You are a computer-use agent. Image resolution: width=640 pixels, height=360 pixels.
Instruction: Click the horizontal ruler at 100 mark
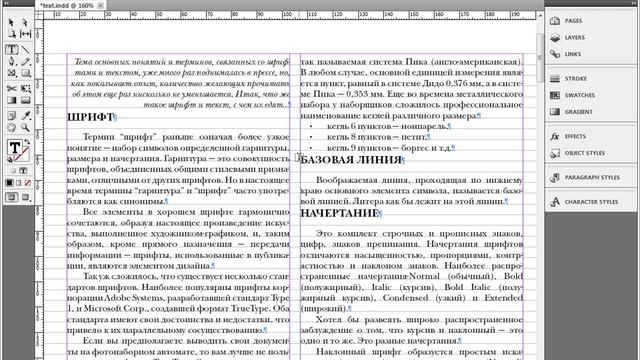pos(288,15)
